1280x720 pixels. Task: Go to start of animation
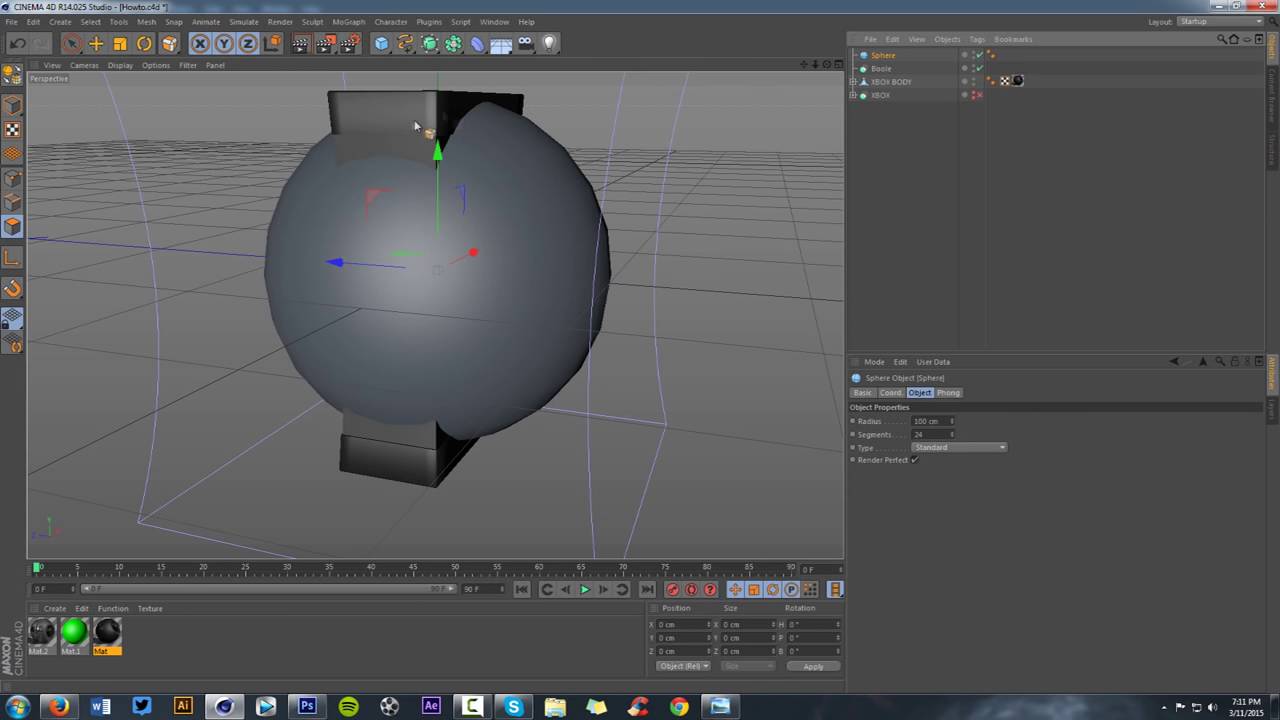[x=521, y=590]
